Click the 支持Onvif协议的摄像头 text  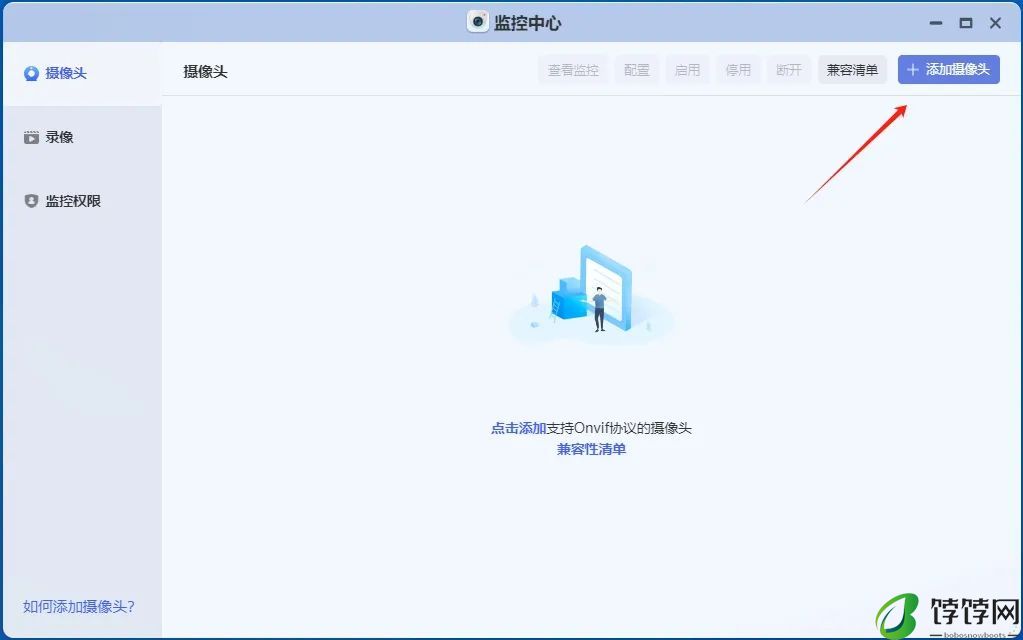619,429
